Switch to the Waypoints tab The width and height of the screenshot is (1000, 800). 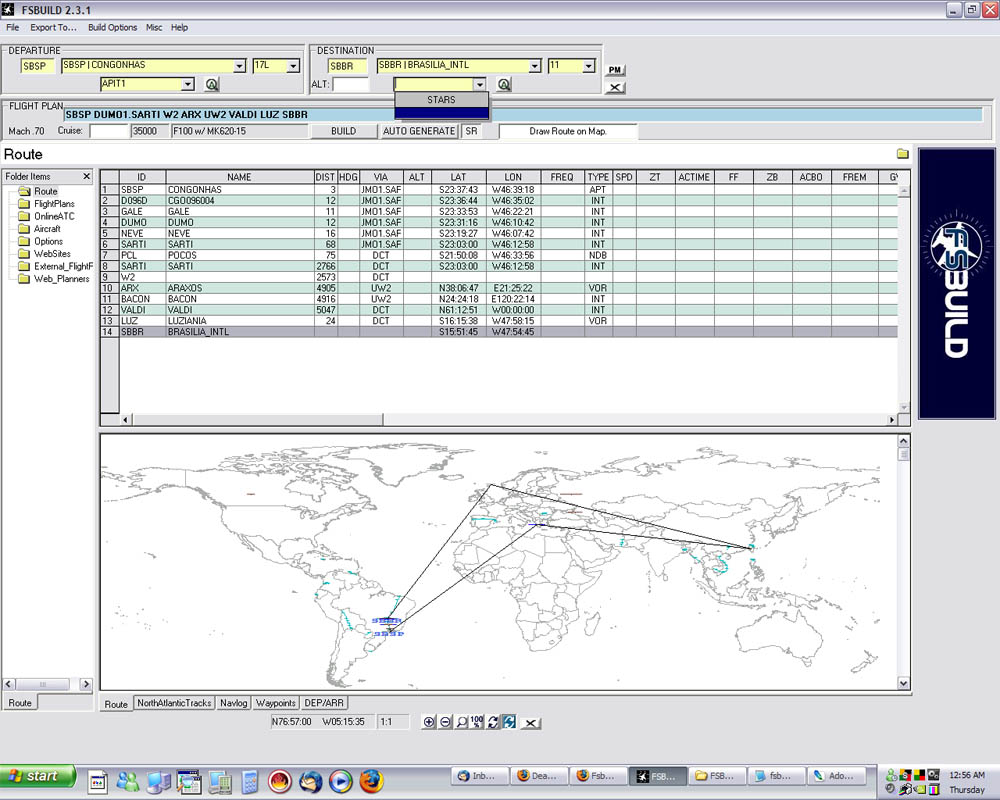point(276,703)
